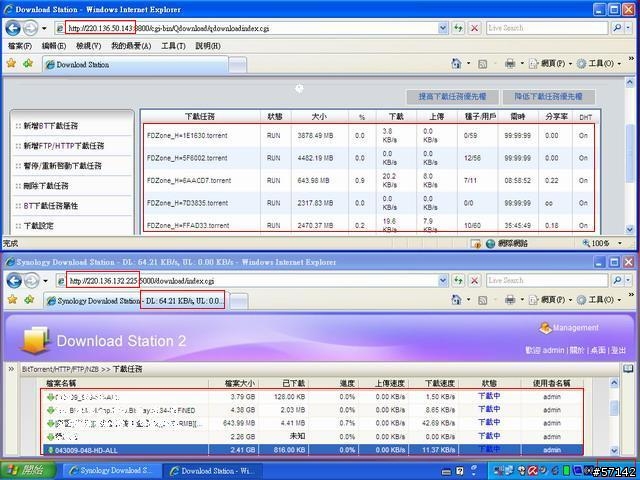Click 降低下載任務優先權 button
640x480 pixels.
(x=548, y=97)
